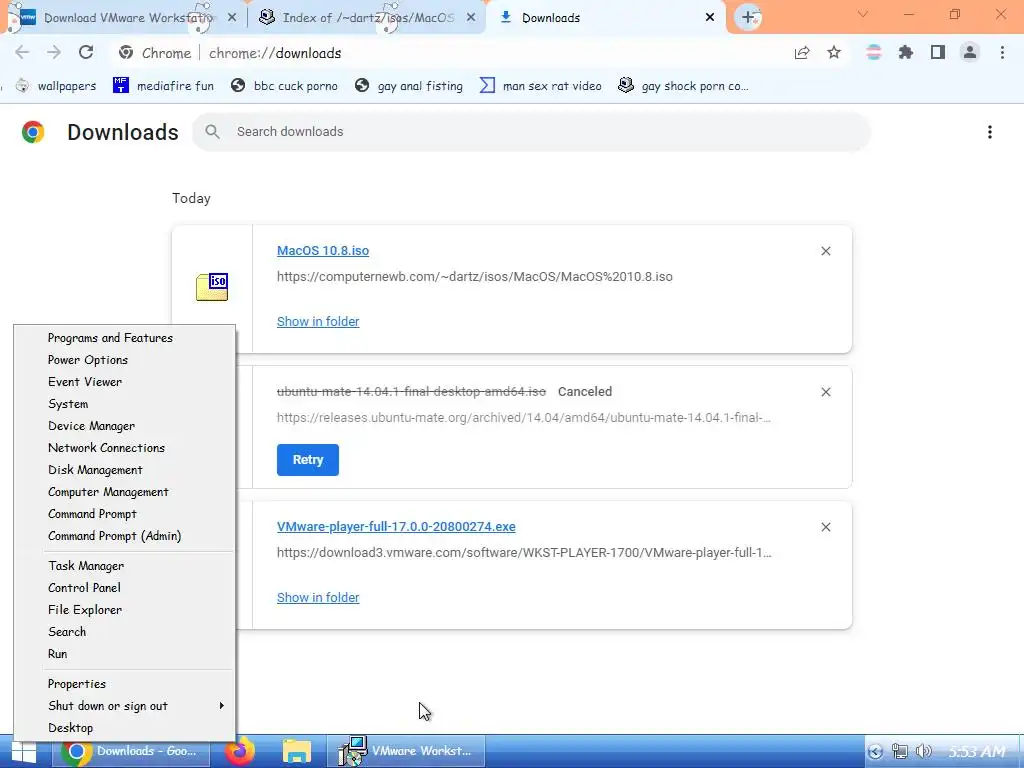Viewport: 1024px width, 768px height.
Task: Reload the Chrome page
Action: click(x=86, y=53)
